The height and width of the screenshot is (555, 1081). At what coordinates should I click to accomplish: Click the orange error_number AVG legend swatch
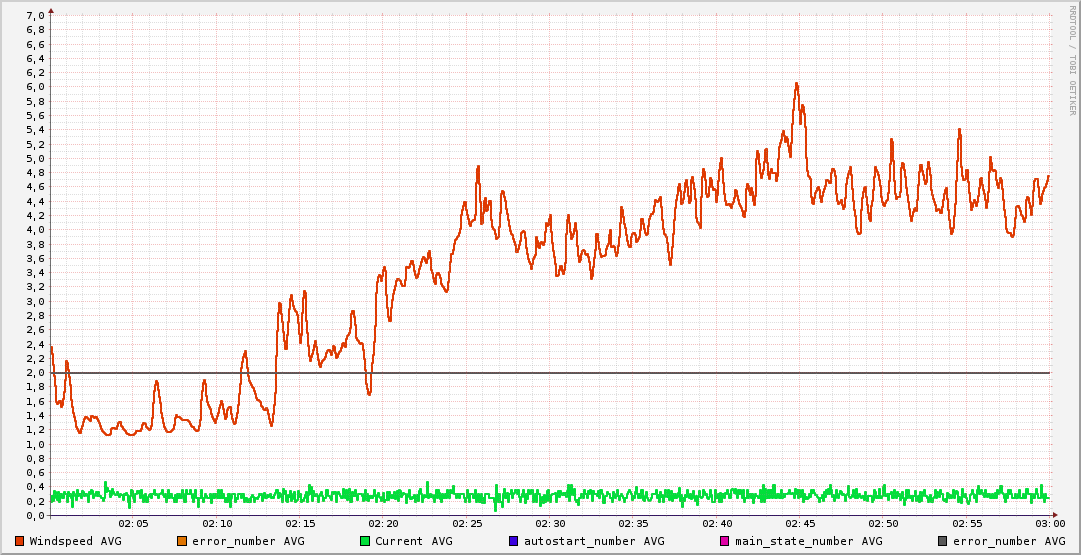pos(182,541)
